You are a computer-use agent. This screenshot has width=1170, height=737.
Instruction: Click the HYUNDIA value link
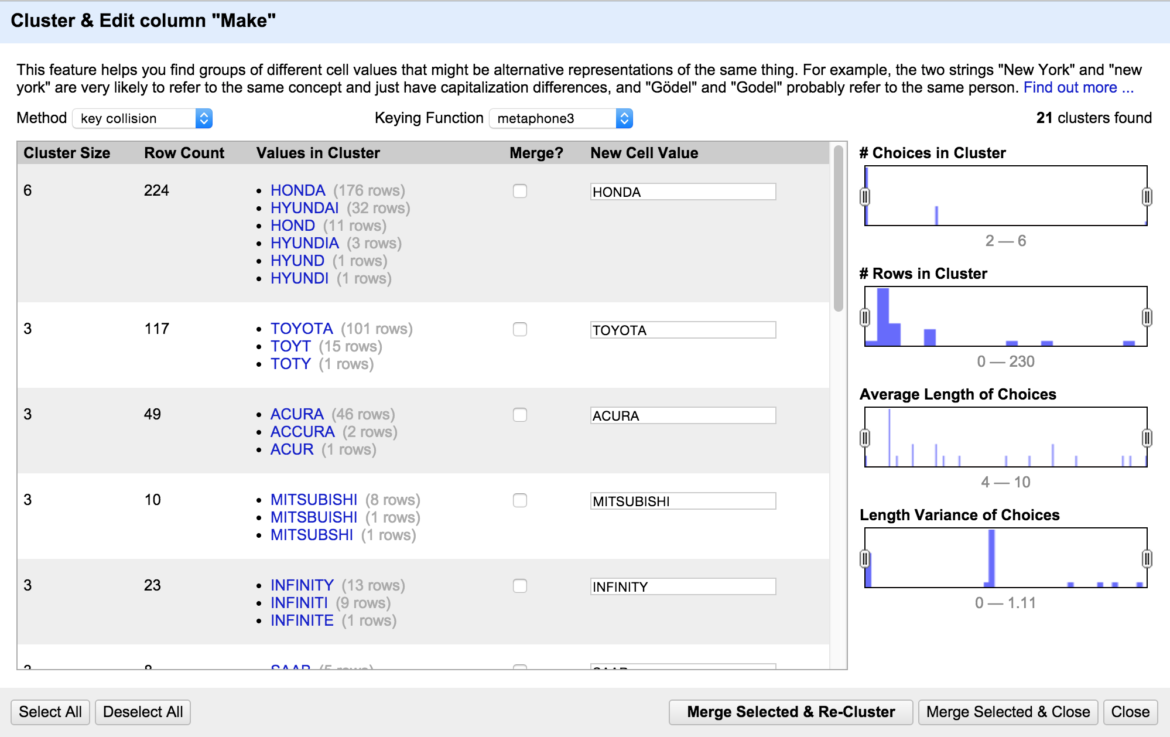304,243
